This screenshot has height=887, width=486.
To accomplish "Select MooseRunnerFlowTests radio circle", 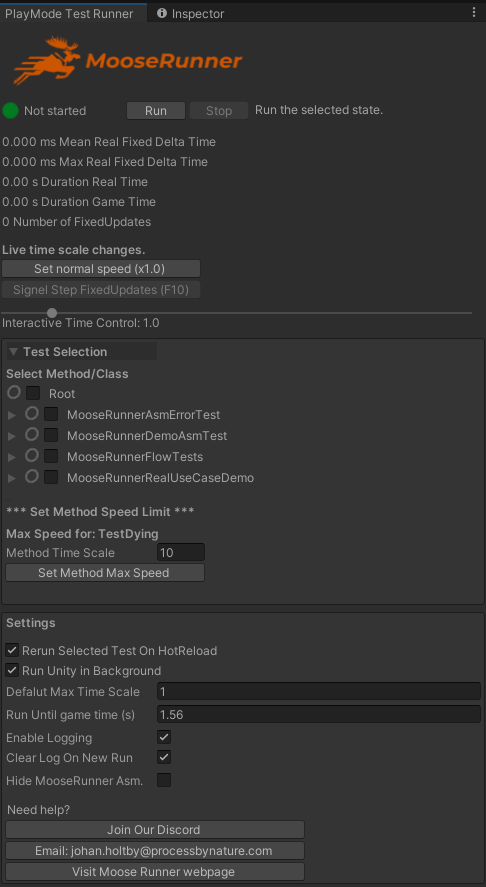I will click(32, 455).
